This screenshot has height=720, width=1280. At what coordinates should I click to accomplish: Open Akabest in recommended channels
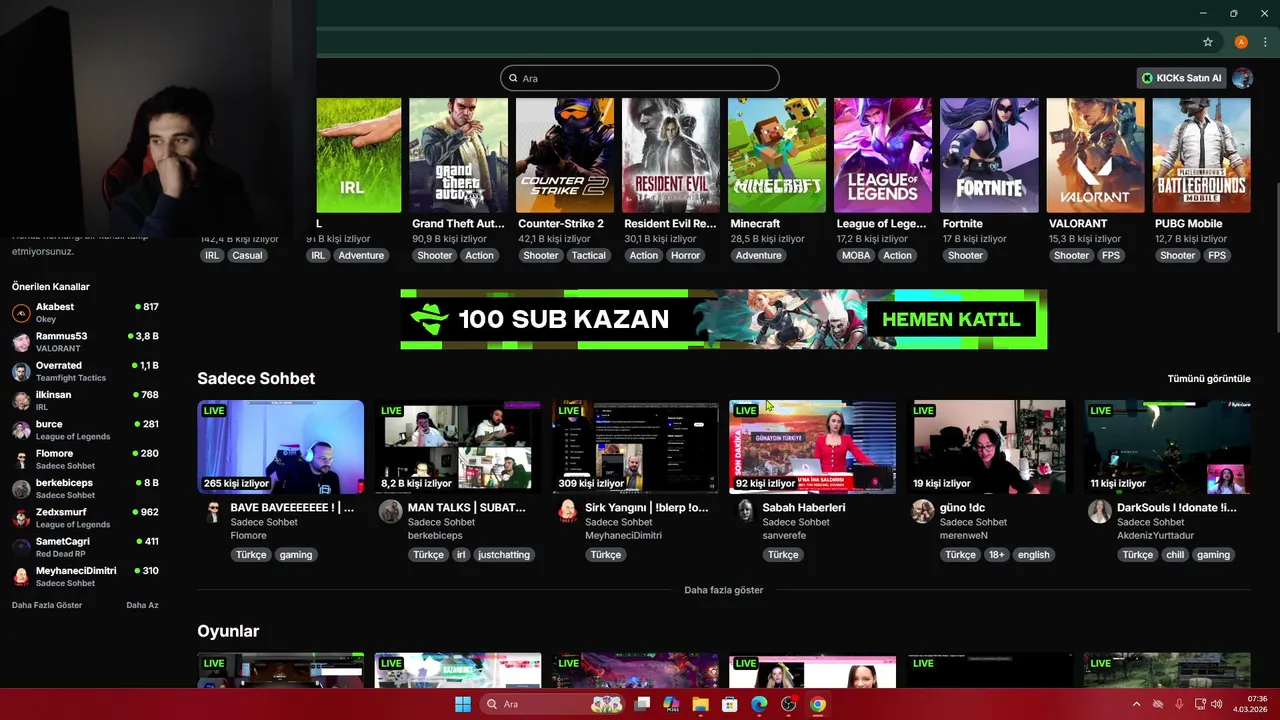click(85, 313)
